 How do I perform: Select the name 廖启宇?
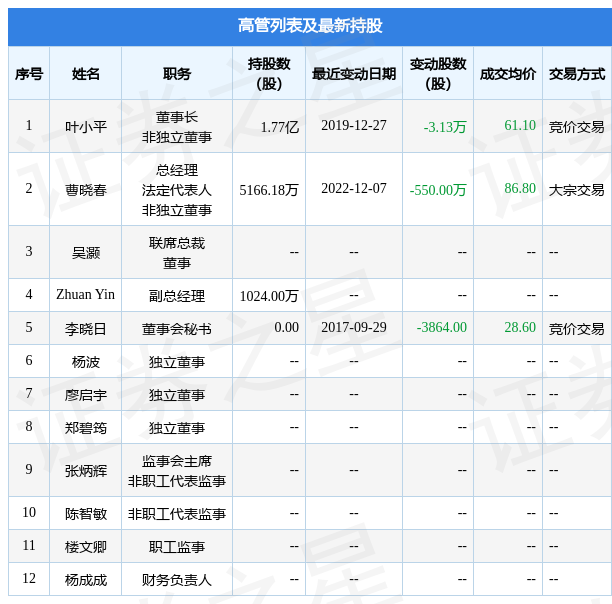85,395
